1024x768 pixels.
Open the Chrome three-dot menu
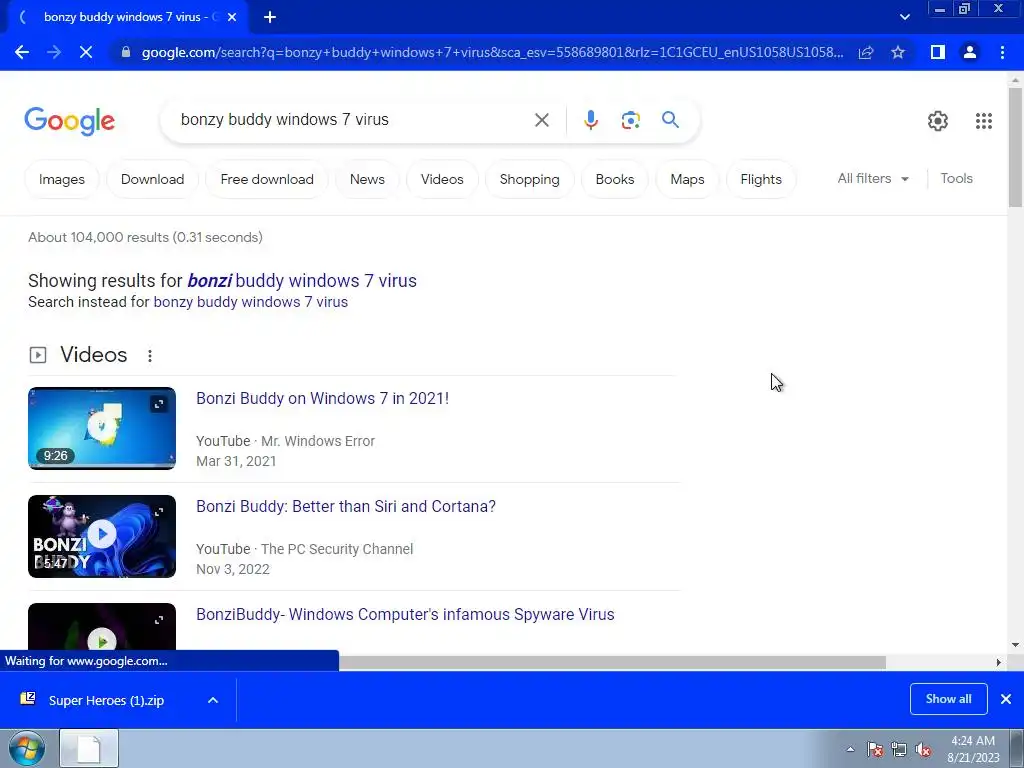click(x=1002, y=52)
